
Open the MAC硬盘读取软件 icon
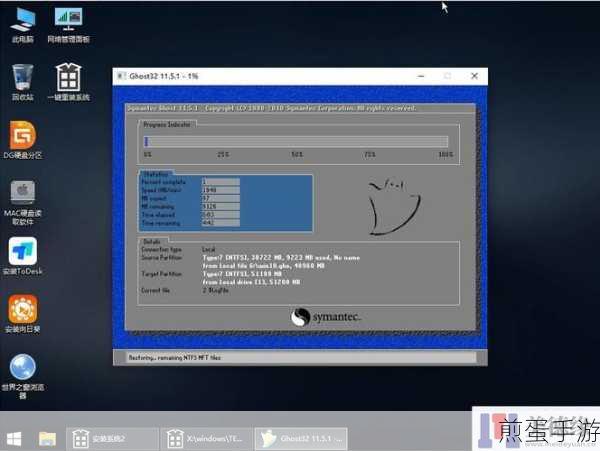point(23,203)
